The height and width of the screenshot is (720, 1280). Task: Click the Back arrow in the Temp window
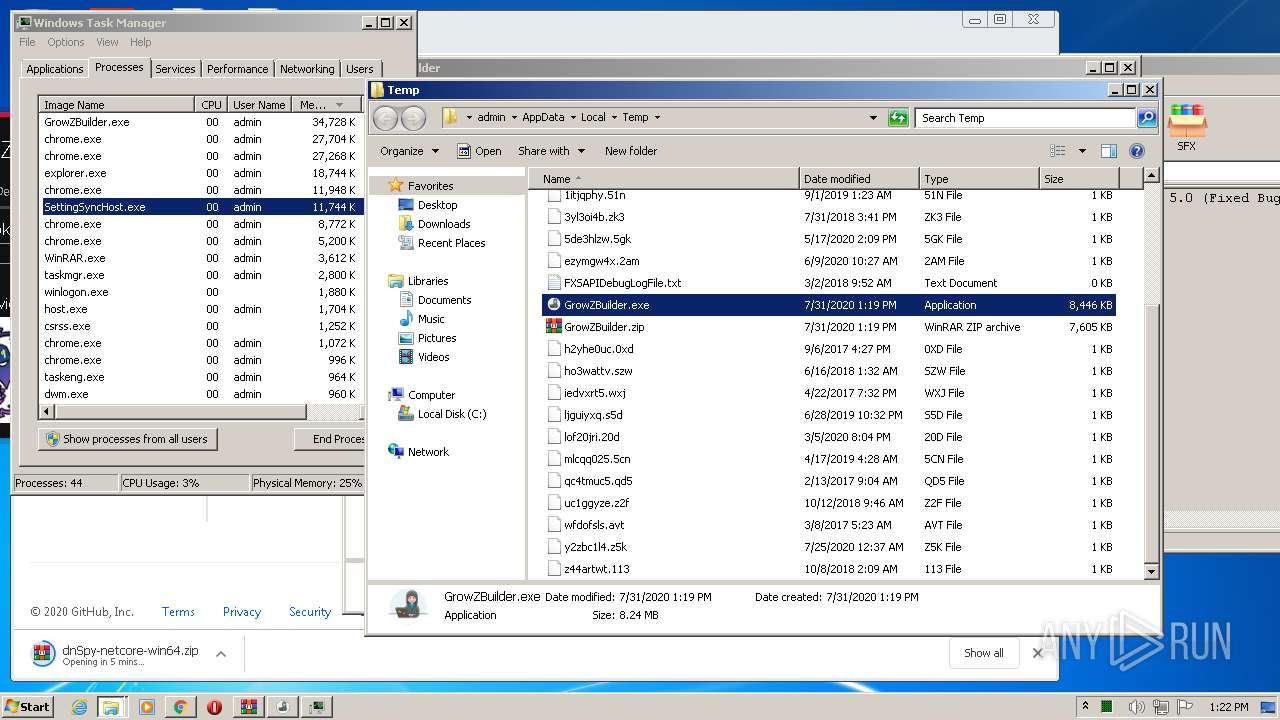click(385, 118)
